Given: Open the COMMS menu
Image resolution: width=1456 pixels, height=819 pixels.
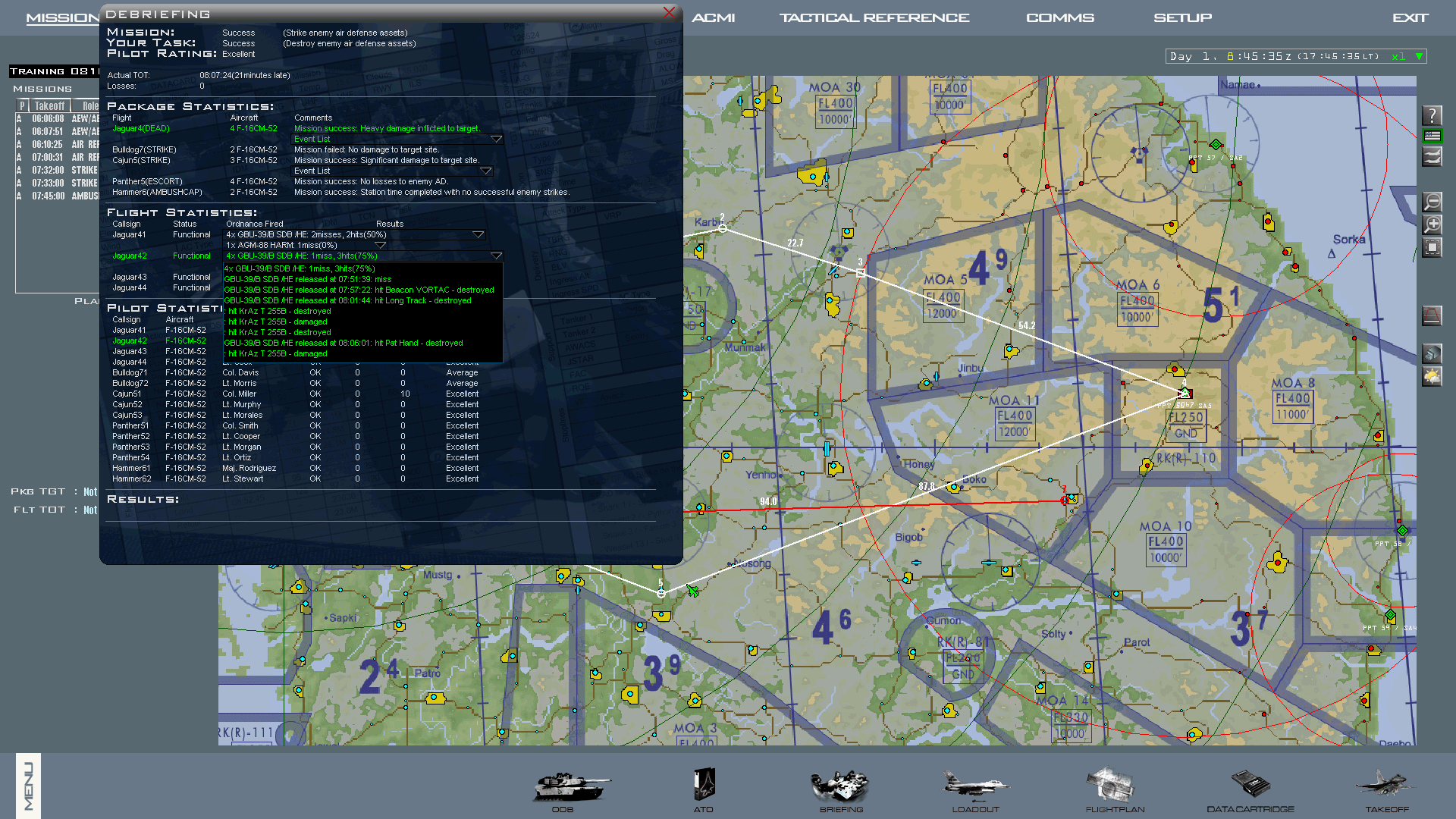Looking at the screenshot, I should [x=1060, y=17].
